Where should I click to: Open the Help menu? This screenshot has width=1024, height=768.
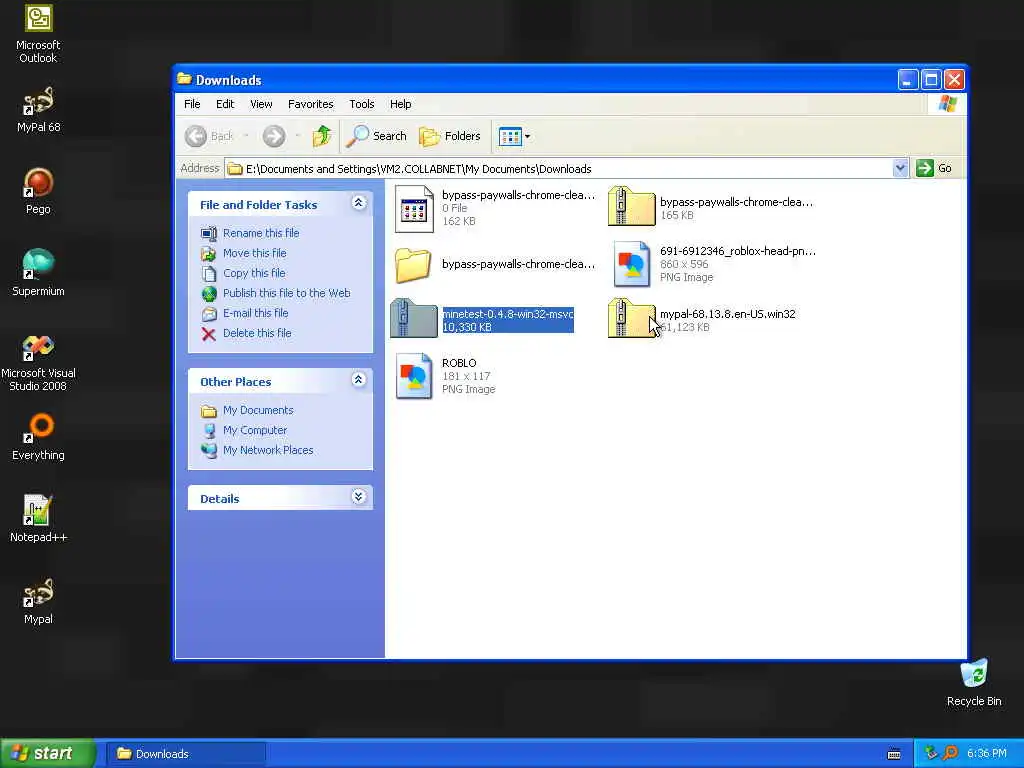click(400, 104)
